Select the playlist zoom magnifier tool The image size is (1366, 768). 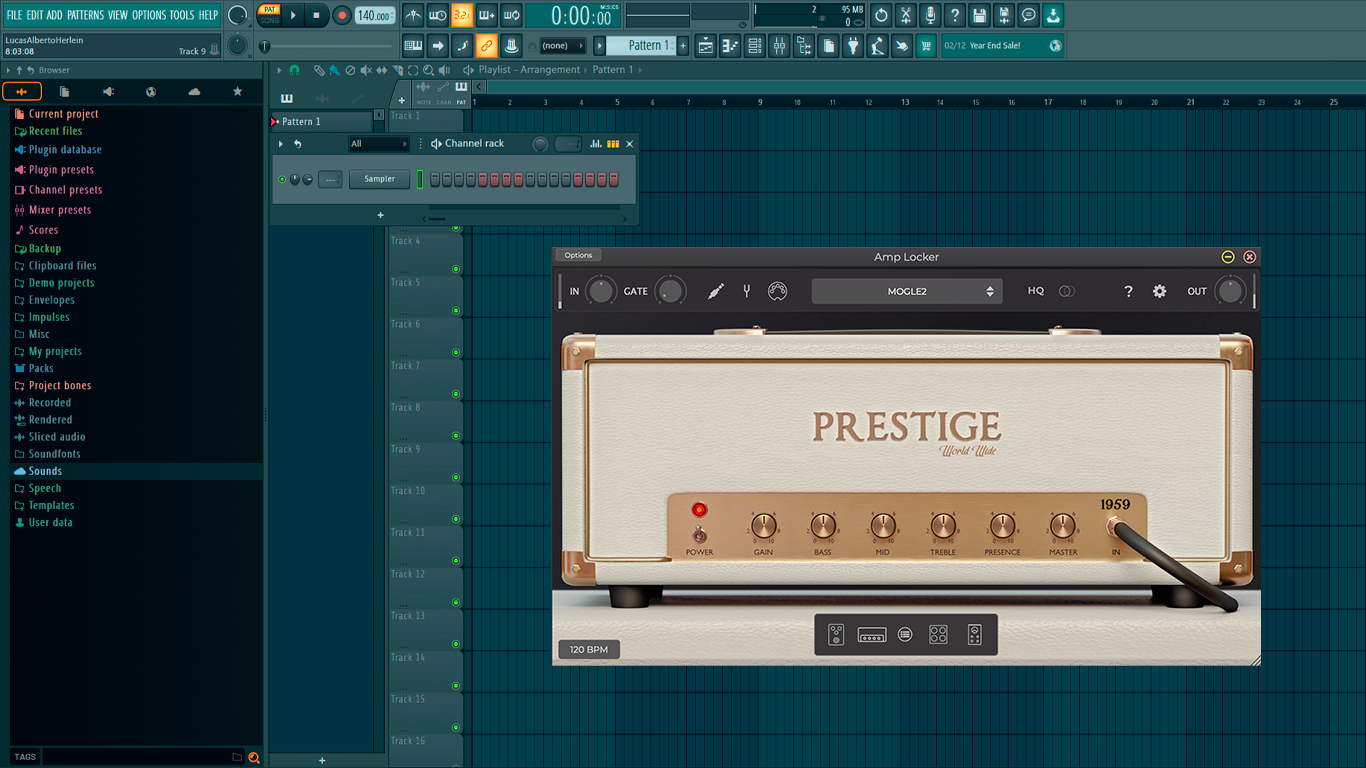[428, 70]
